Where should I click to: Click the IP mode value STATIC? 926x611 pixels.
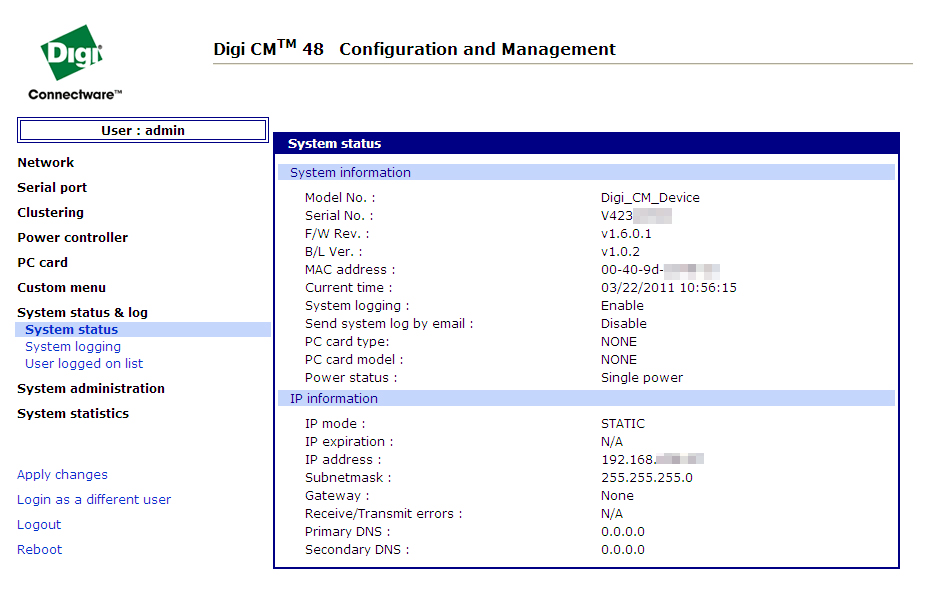point(622,424)
